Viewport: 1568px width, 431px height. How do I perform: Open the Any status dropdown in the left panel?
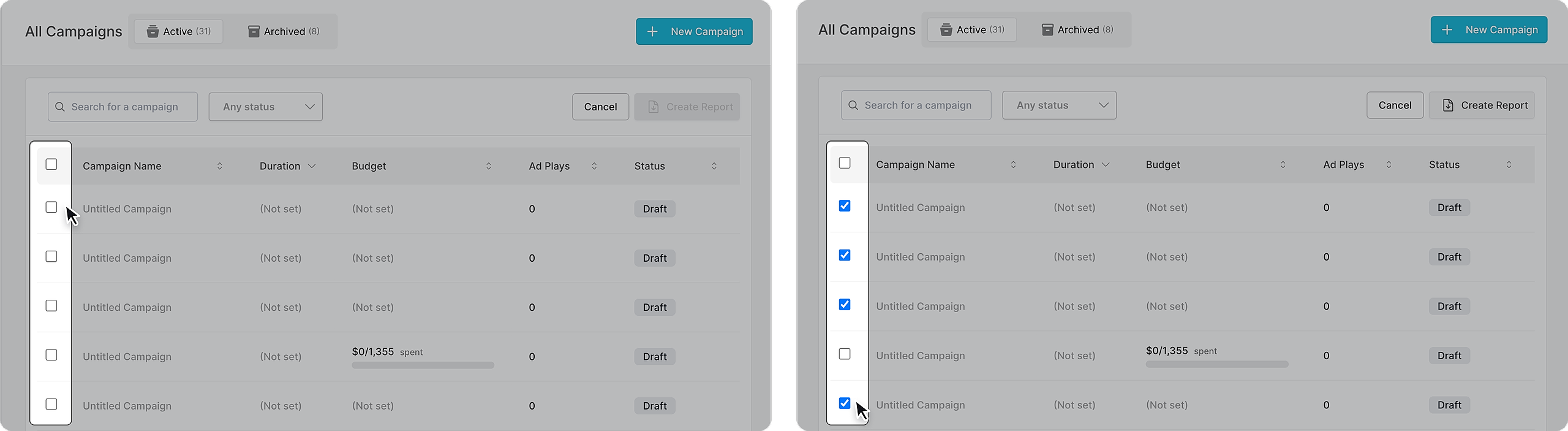click(265, 107)
